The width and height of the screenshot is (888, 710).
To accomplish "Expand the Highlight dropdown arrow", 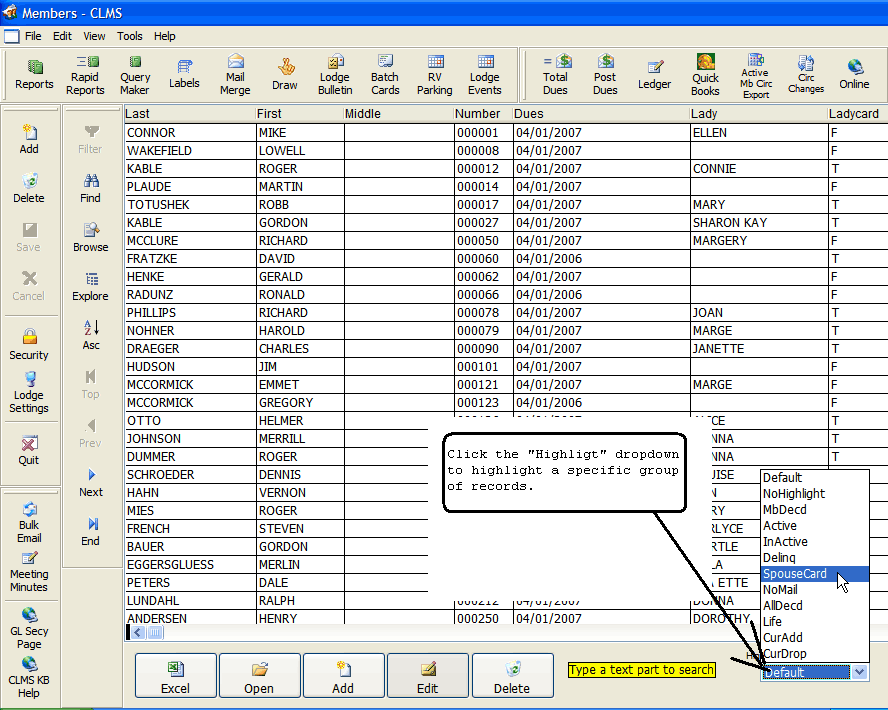I will pyautogui.click(x=859, y=673).
